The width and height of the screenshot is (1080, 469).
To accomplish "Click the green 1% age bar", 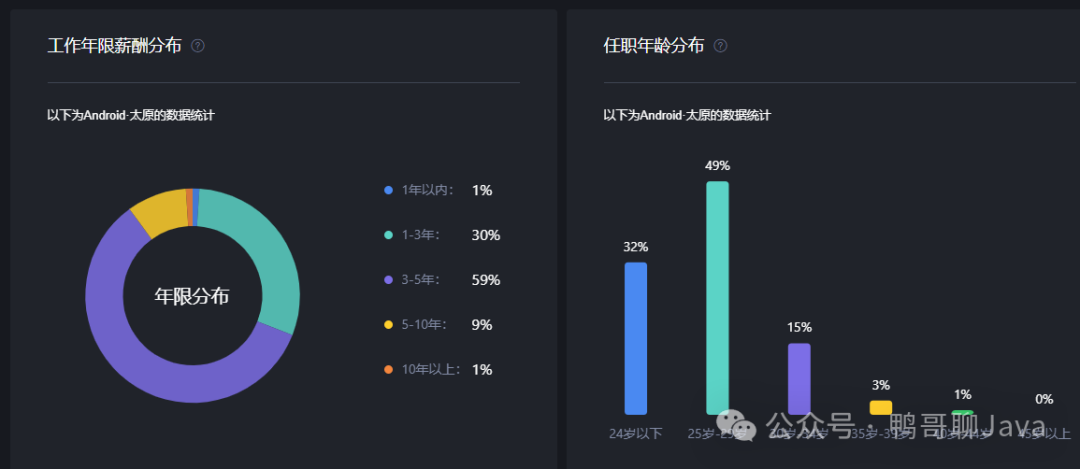I will coord(962,413).
